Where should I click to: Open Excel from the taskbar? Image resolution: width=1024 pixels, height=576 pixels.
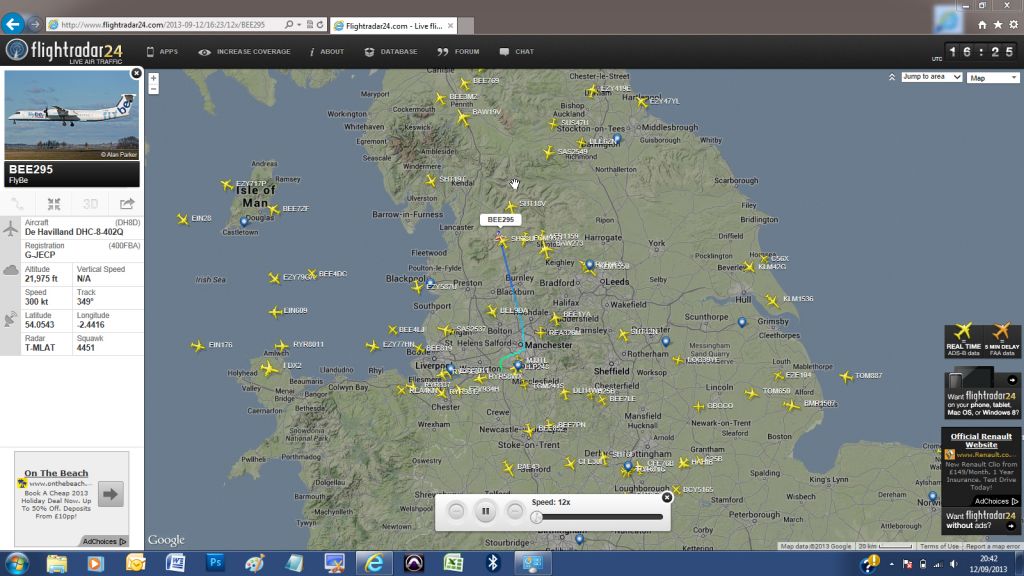click(x=453, y=562)
